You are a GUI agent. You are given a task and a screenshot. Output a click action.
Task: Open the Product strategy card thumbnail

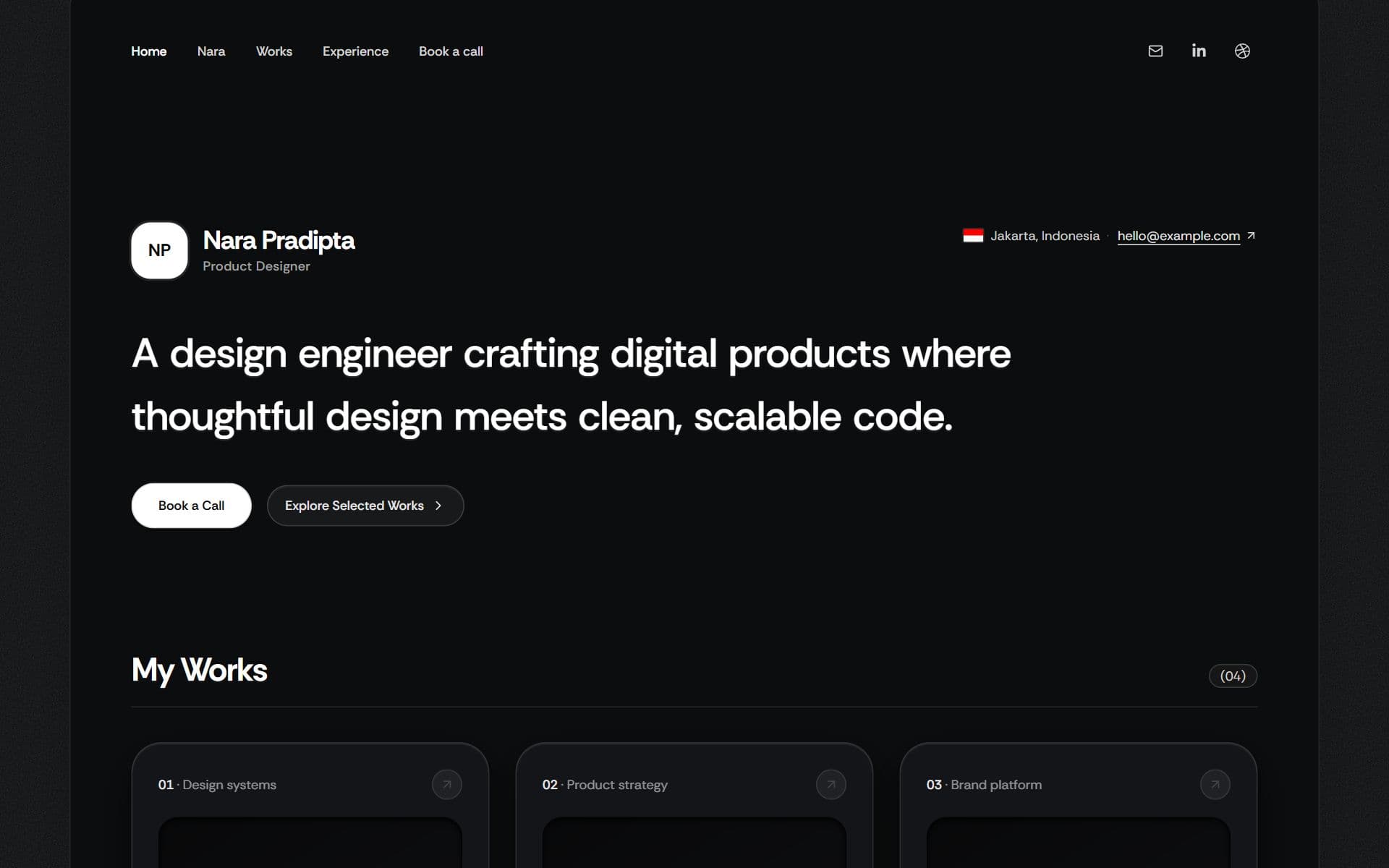click(x=694, y=843)
